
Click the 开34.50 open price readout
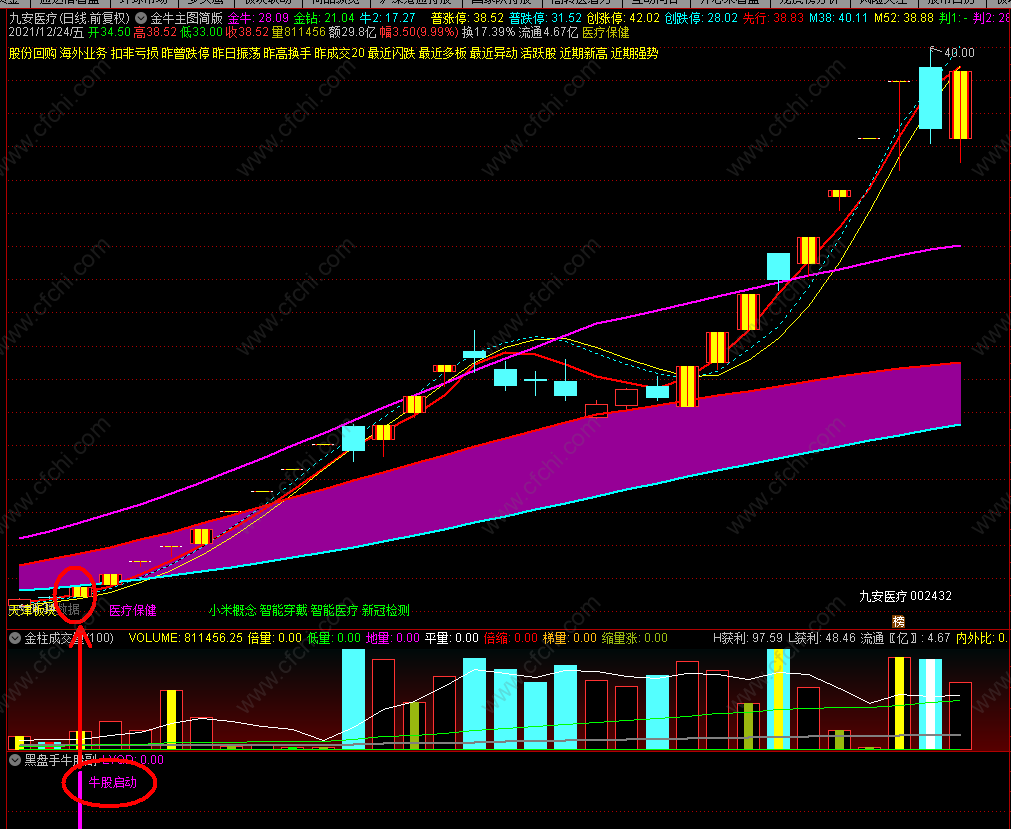[x=110, y=32]
